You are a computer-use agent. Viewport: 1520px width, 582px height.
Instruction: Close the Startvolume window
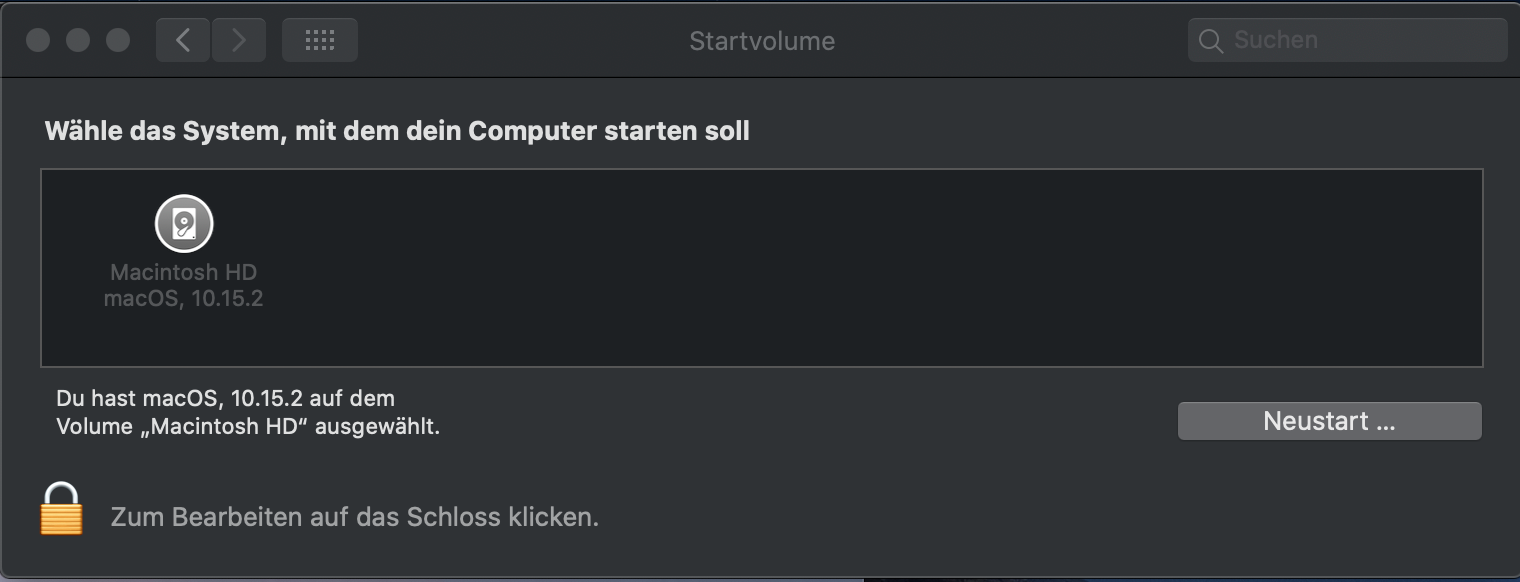click(x=38, y=40)
